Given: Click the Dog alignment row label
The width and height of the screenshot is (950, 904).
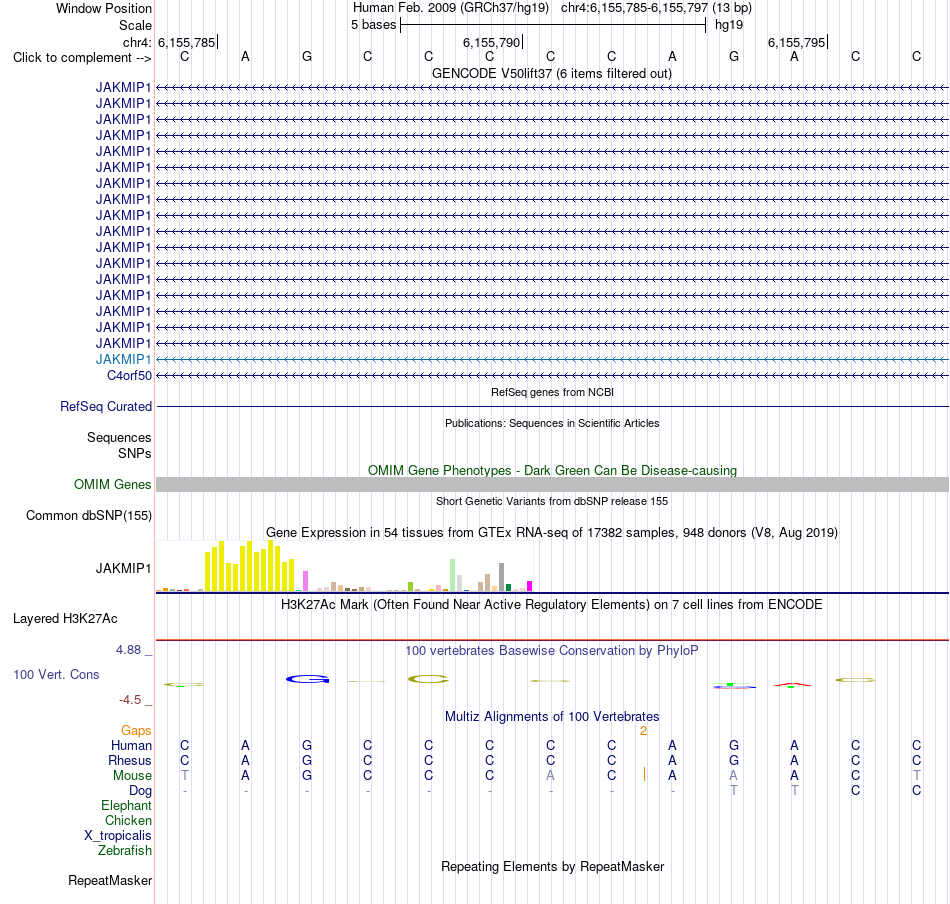Looking at the screenshot, I should (141, 791).
